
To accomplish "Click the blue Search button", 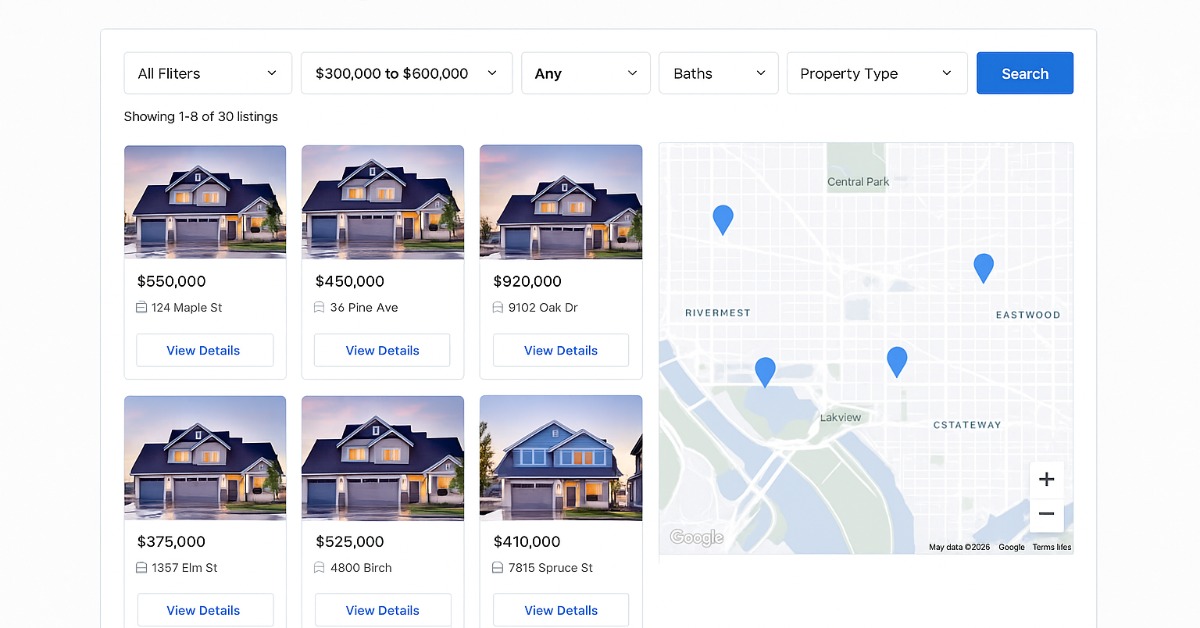I will (x=1025, y=73).
